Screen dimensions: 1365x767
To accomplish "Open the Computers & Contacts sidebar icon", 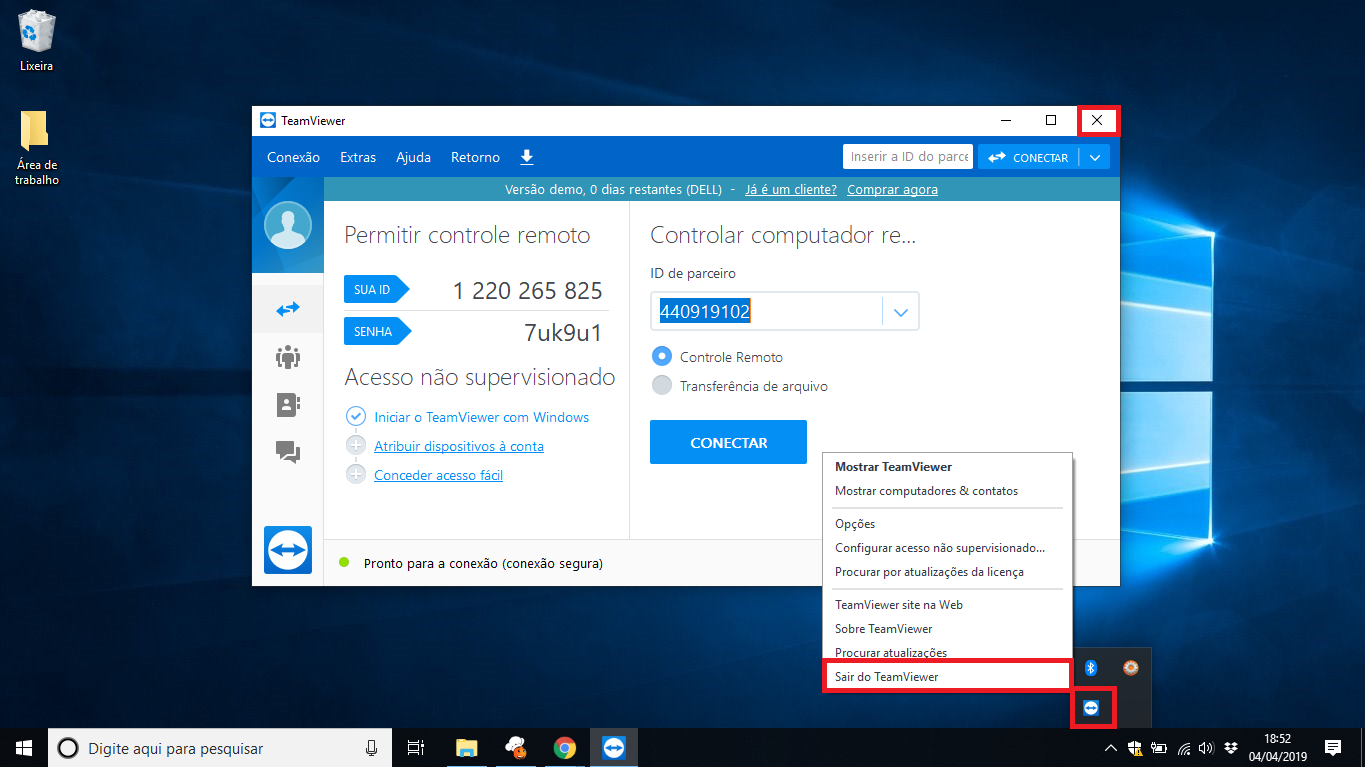I will (288, 404).
